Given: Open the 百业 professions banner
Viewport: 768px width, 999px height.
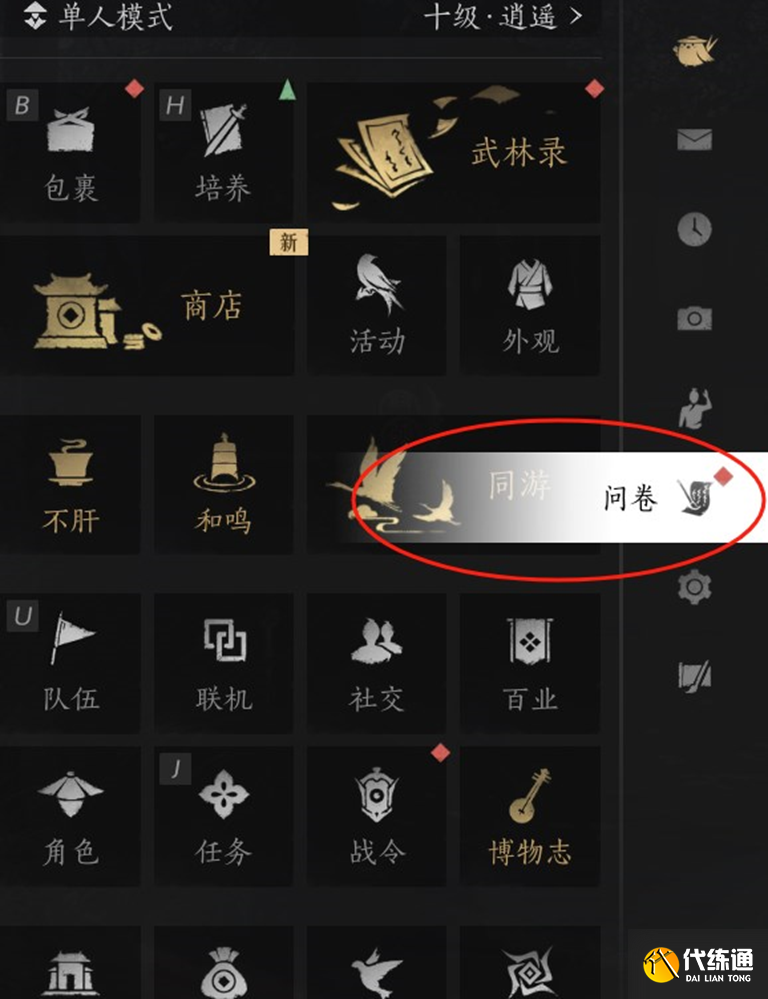Looking at the screenshot, I should coord(530,663).
